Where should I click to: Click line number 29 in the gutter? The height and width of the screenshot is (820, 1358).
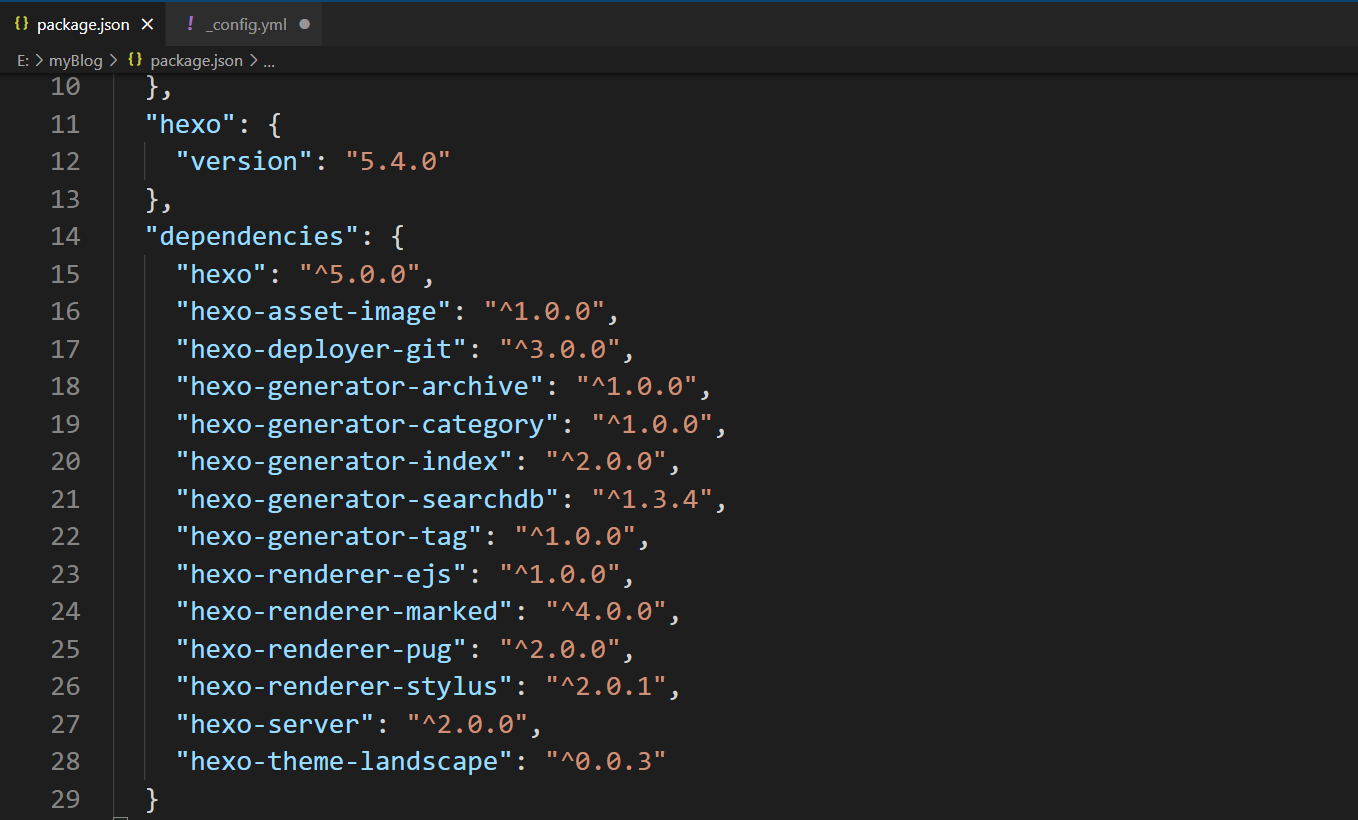point(64,800)
